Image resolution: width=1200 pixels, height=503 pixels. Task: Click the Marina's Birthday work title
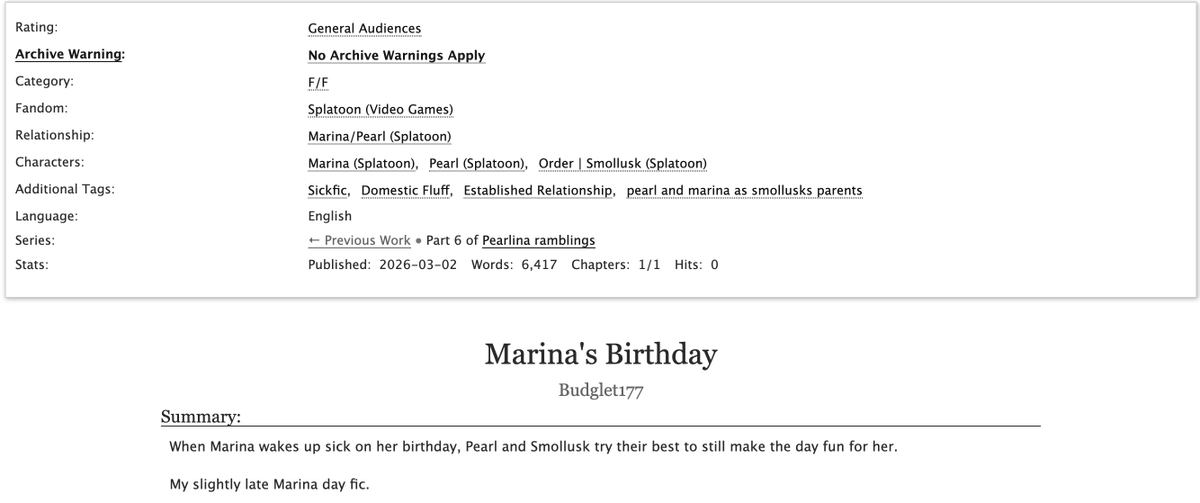(x=600, y=354)
